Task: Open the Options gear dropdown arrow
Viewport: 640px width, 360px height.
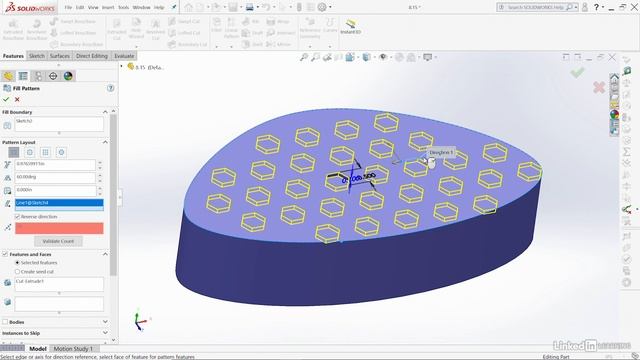Action: [x=330, y=7]
